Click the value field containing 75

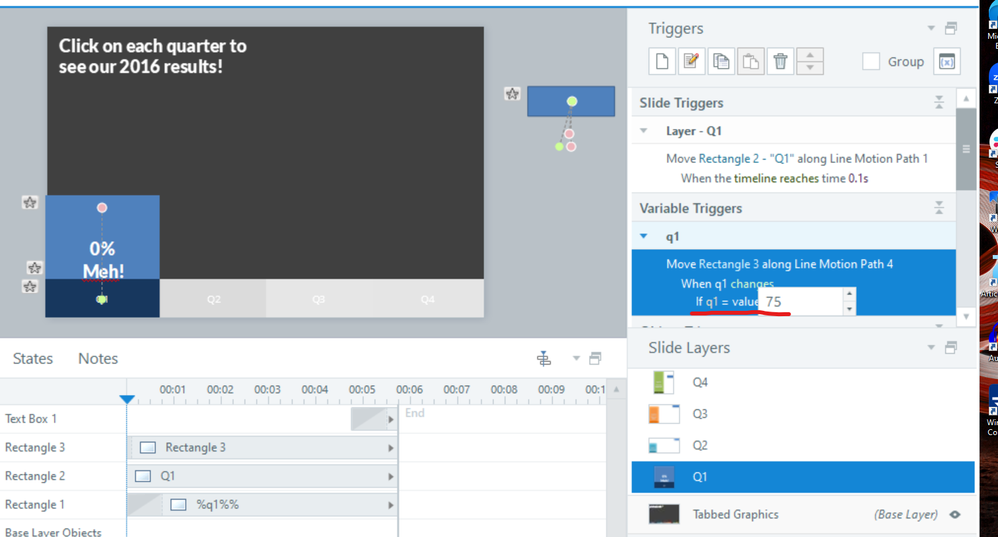801,302
